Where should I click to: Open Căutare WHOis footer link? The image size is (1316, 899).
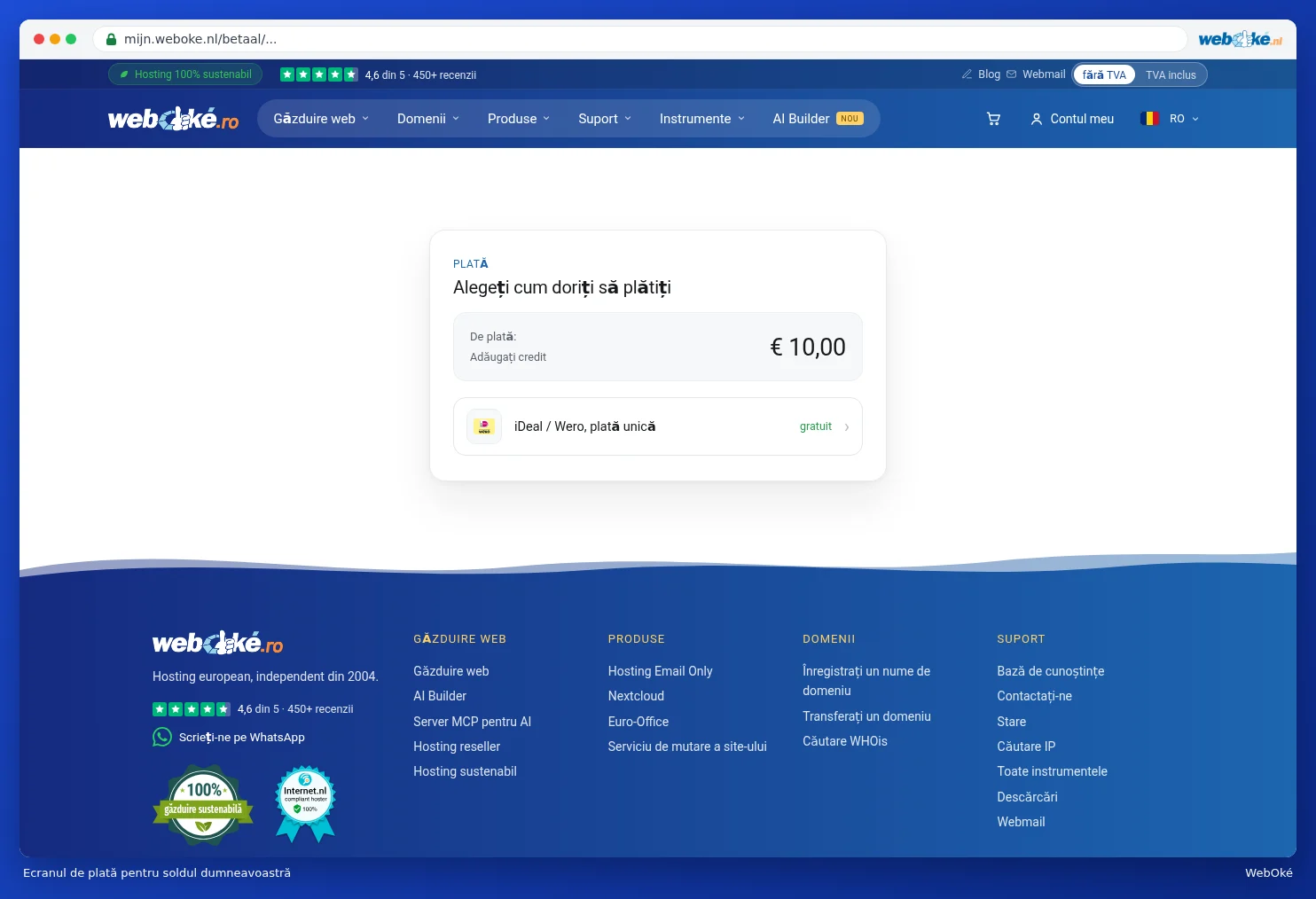point(844,741)
